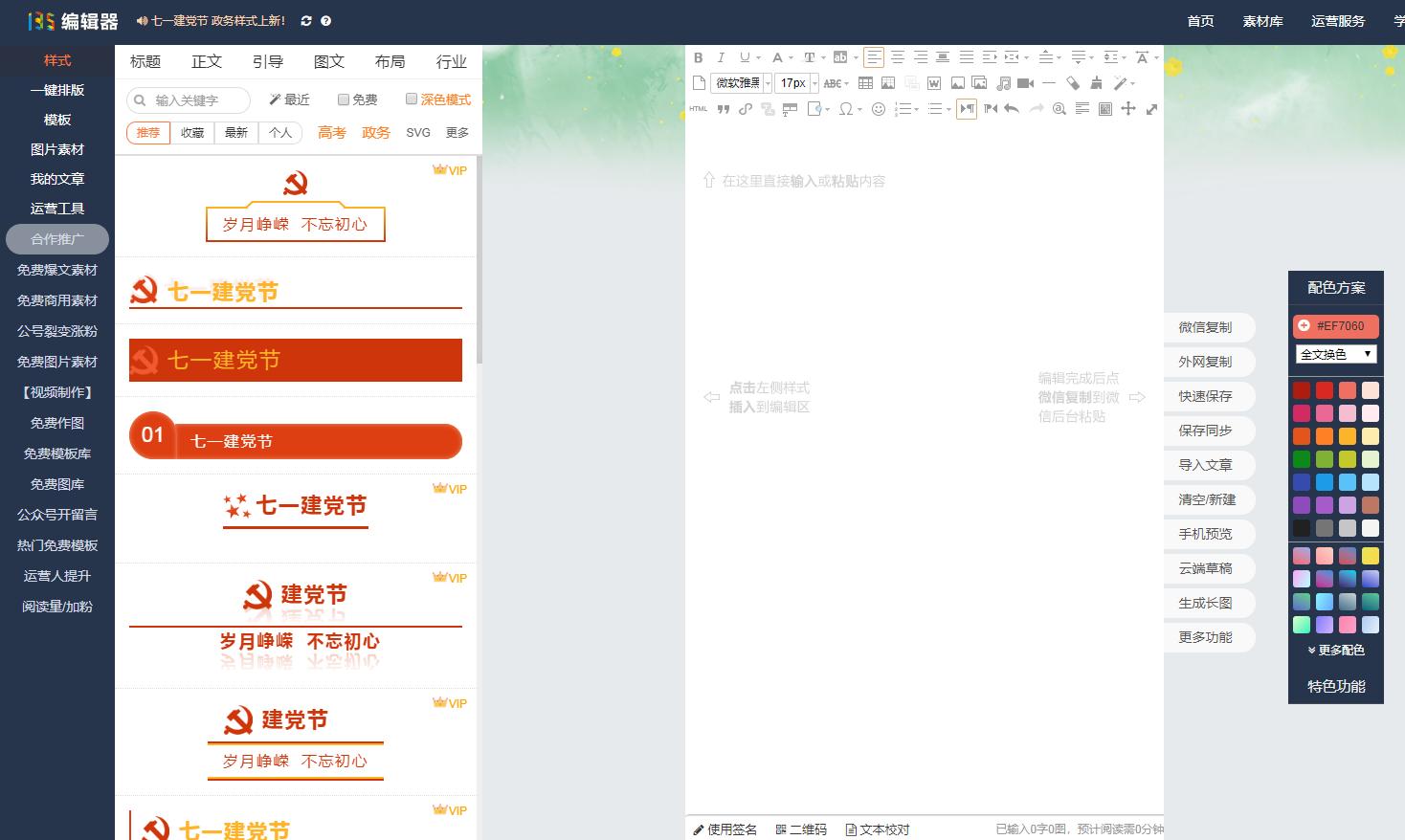
Task: Switch to the 正文 tab
Action: 207,61
